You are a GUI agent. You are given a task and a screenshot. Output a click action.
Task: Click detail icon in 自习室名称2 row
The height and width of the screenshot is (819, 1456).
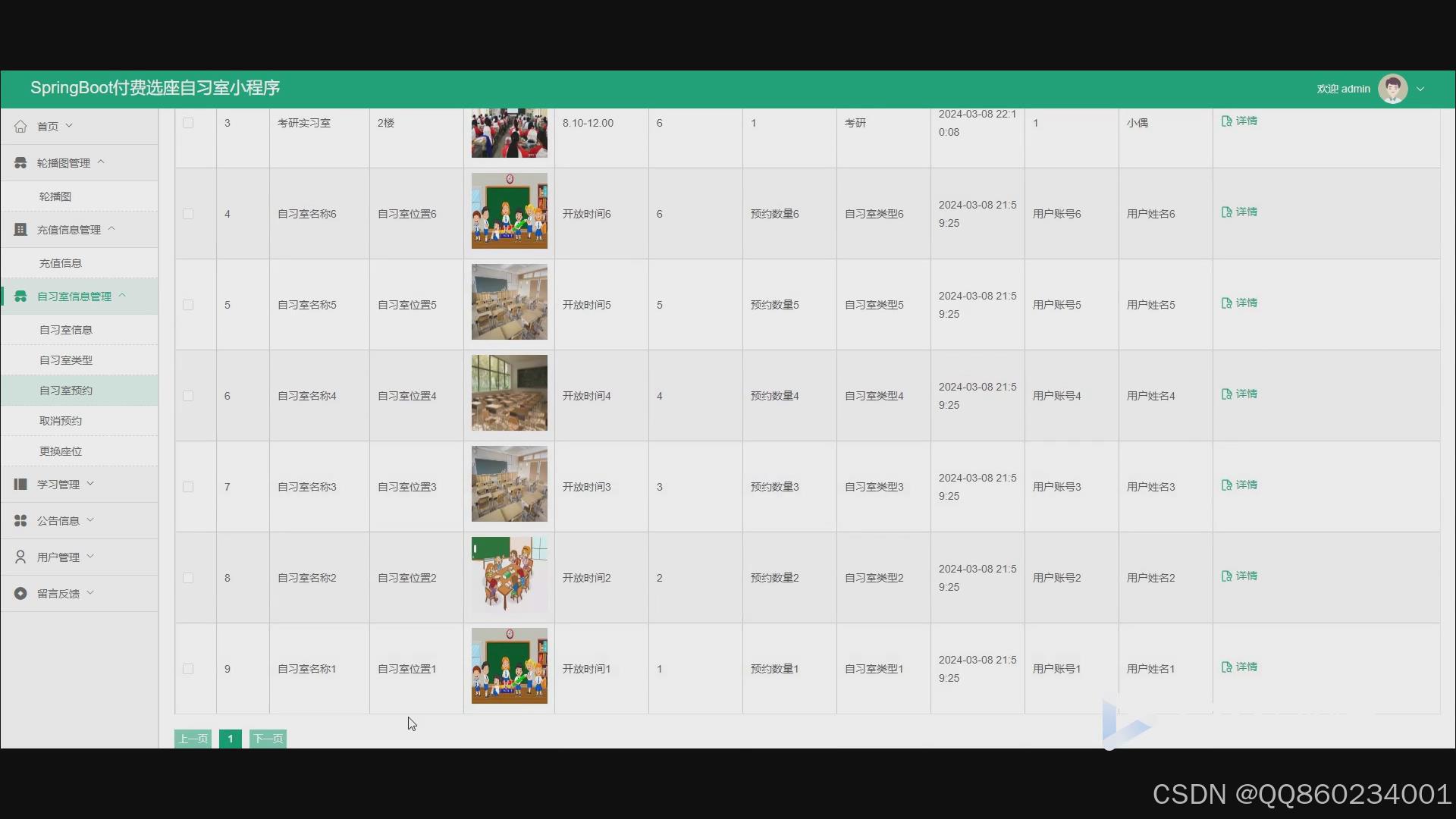(1226, 576)
